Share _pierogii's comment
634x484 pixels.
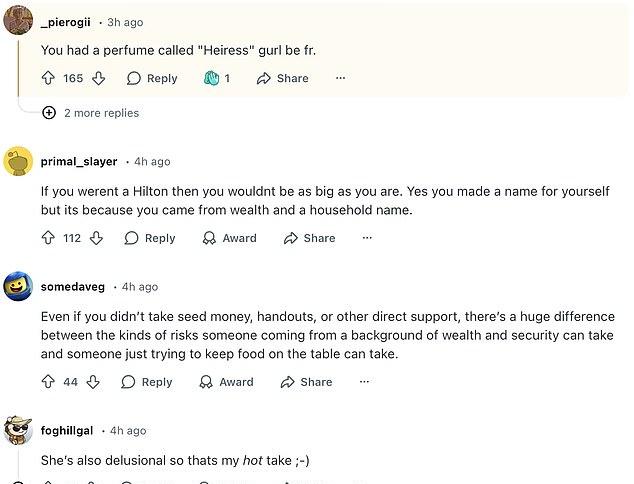tap(283, 78)
